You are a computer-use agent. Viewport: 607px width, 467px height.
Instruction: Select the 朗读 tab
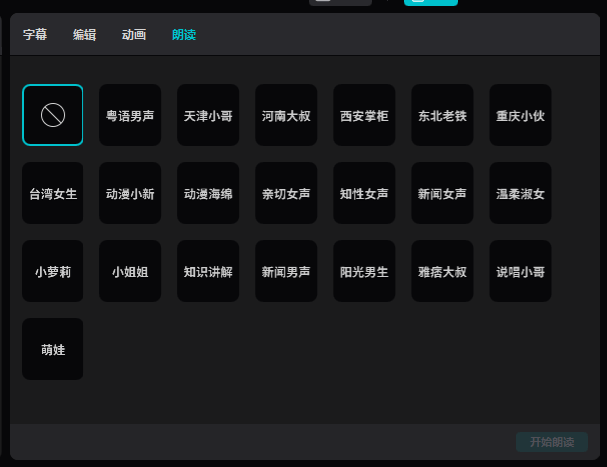click(x=184, y=34)
